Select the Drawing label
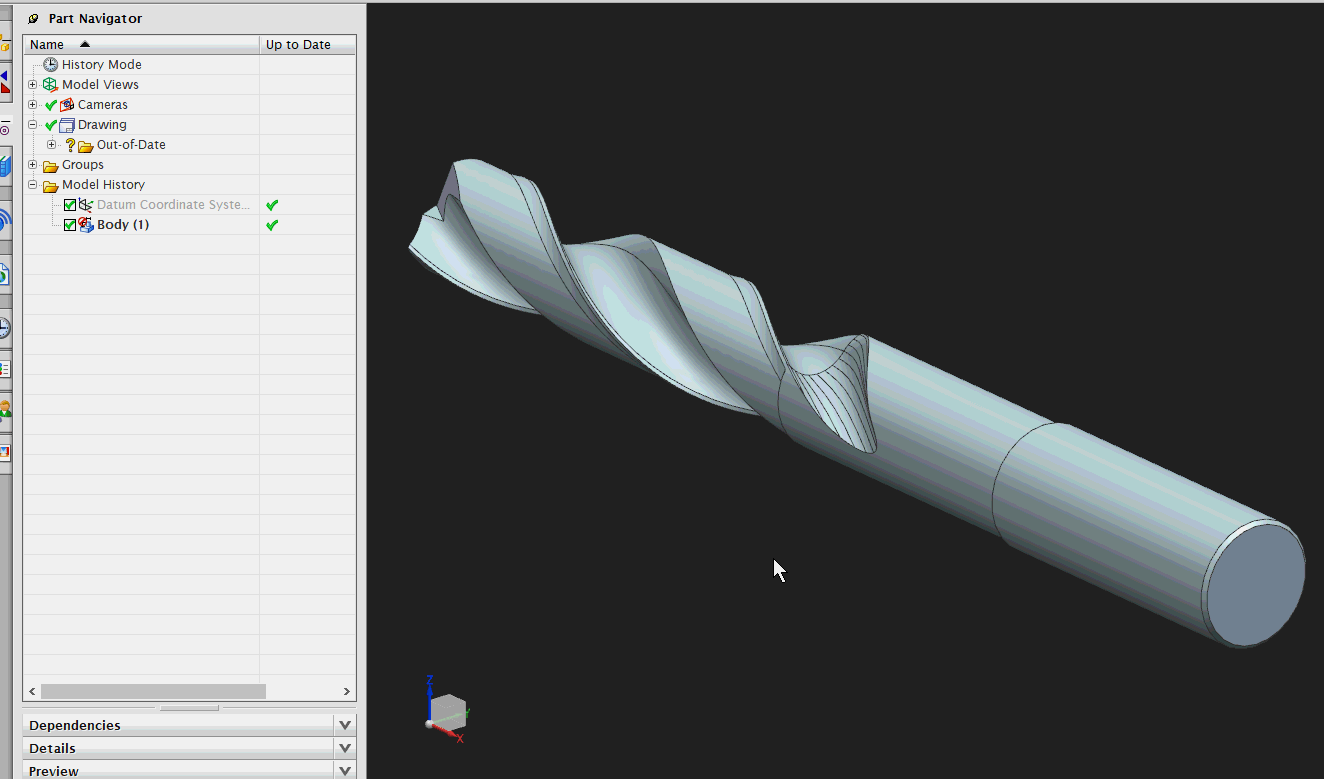 click(x=102, y=125)
